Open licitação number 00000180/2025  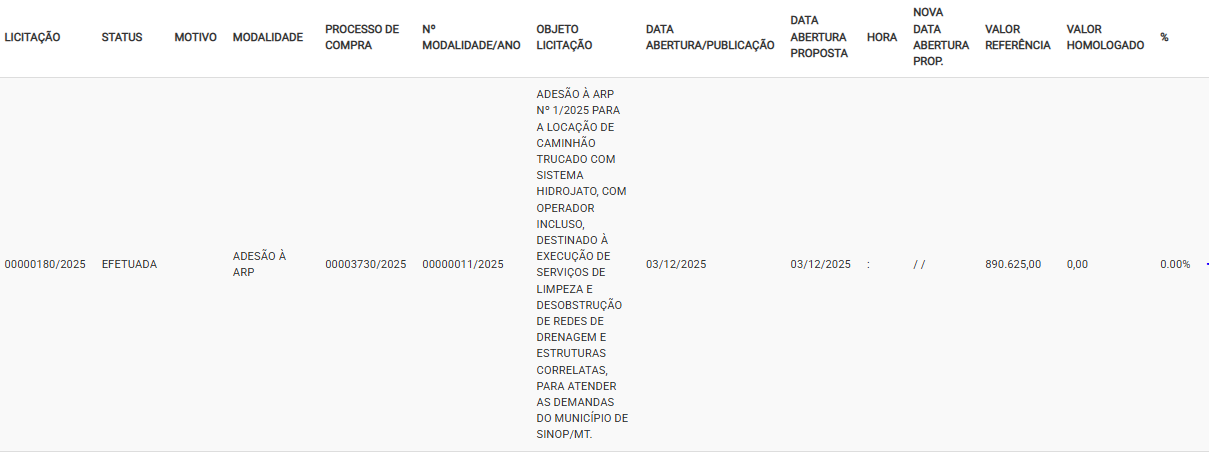click(45, 264)
